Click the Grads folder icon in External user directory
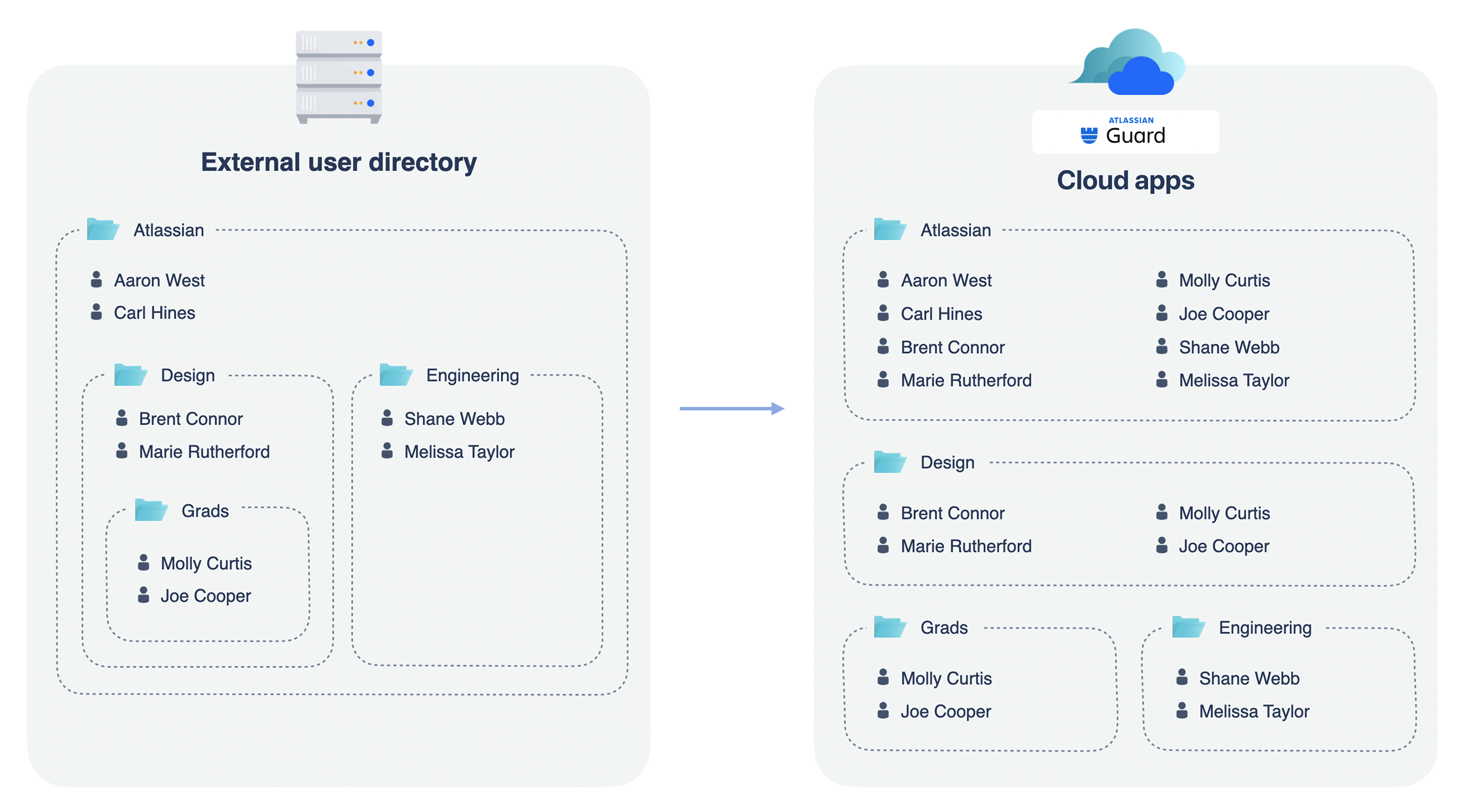The height and width of the screenshot is (812, 1468). [x=151, y=510]
